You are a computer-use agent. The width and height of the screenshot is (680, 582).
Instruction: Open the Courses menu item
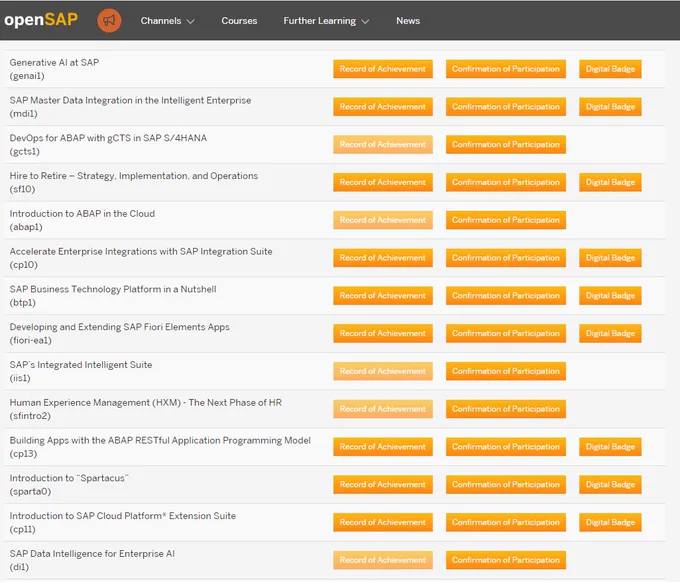(x=239, y=21)
